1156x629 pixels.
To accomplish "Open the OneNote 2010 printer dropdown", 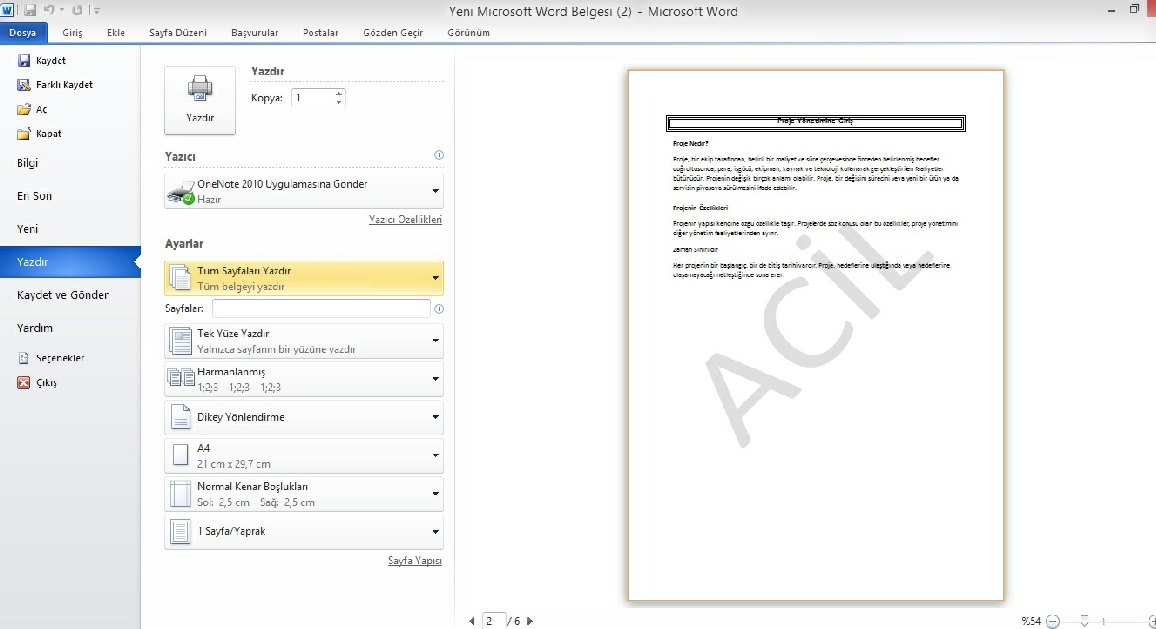I will coord(304,191).
